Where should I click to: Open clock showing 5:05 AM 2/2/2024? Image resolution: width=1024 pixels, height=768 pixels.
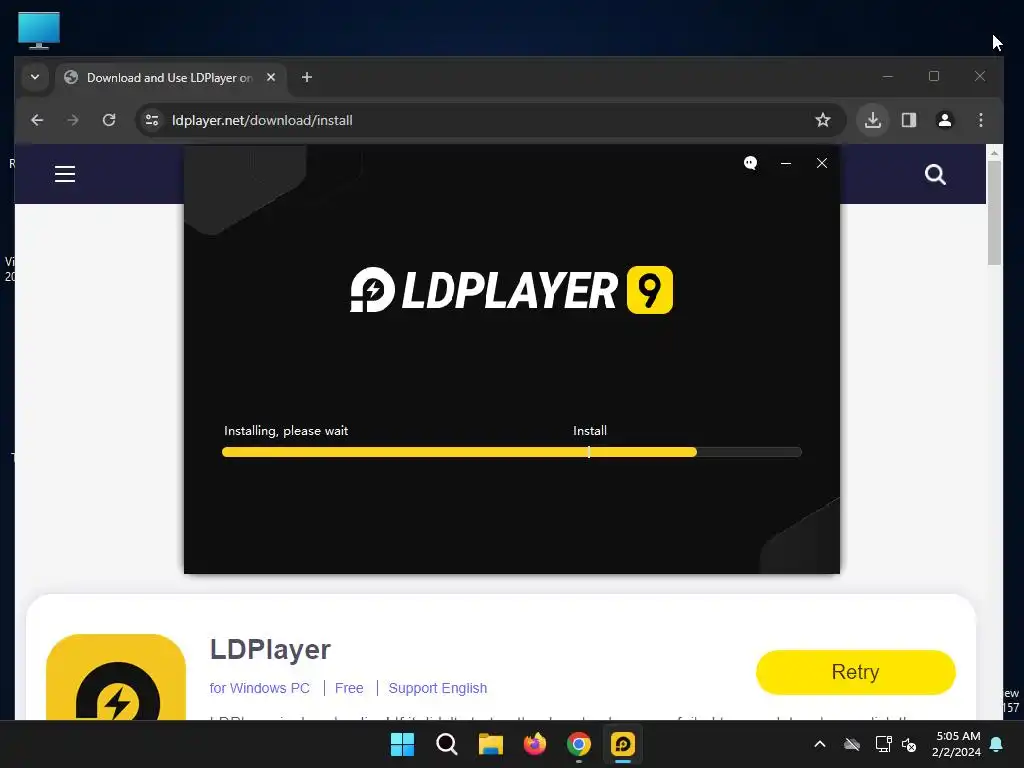point(957,744)
